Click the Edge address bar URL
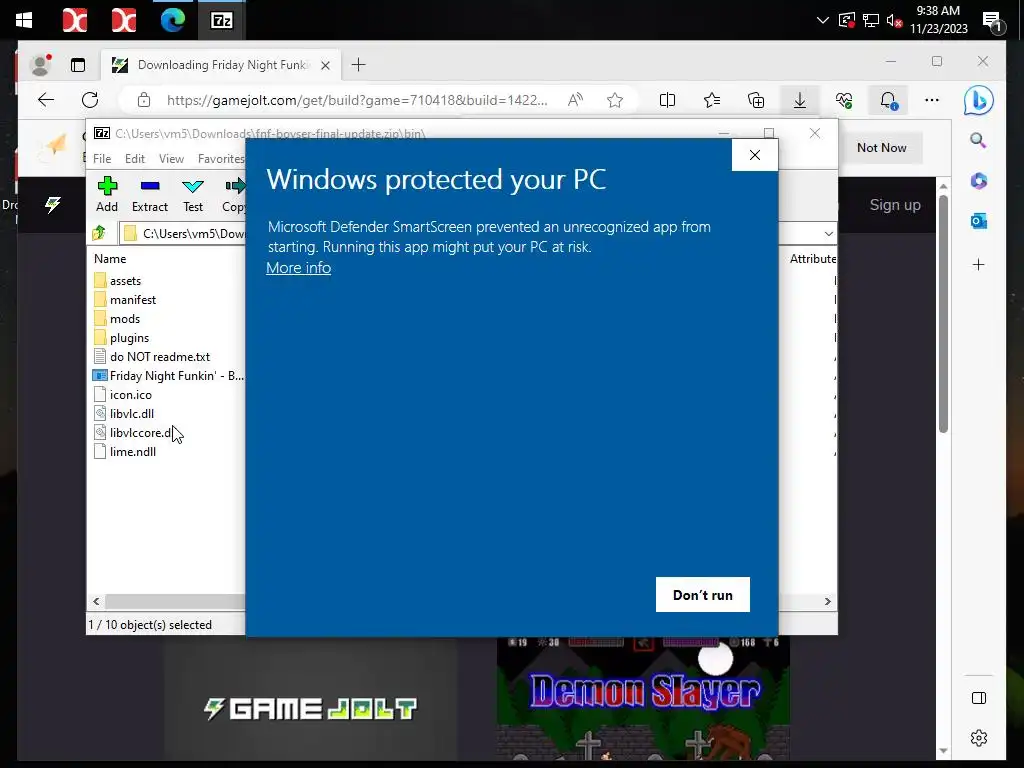The height and width of the screenshot is (768, 1024). pyautogui.click(x=357, y=100)
